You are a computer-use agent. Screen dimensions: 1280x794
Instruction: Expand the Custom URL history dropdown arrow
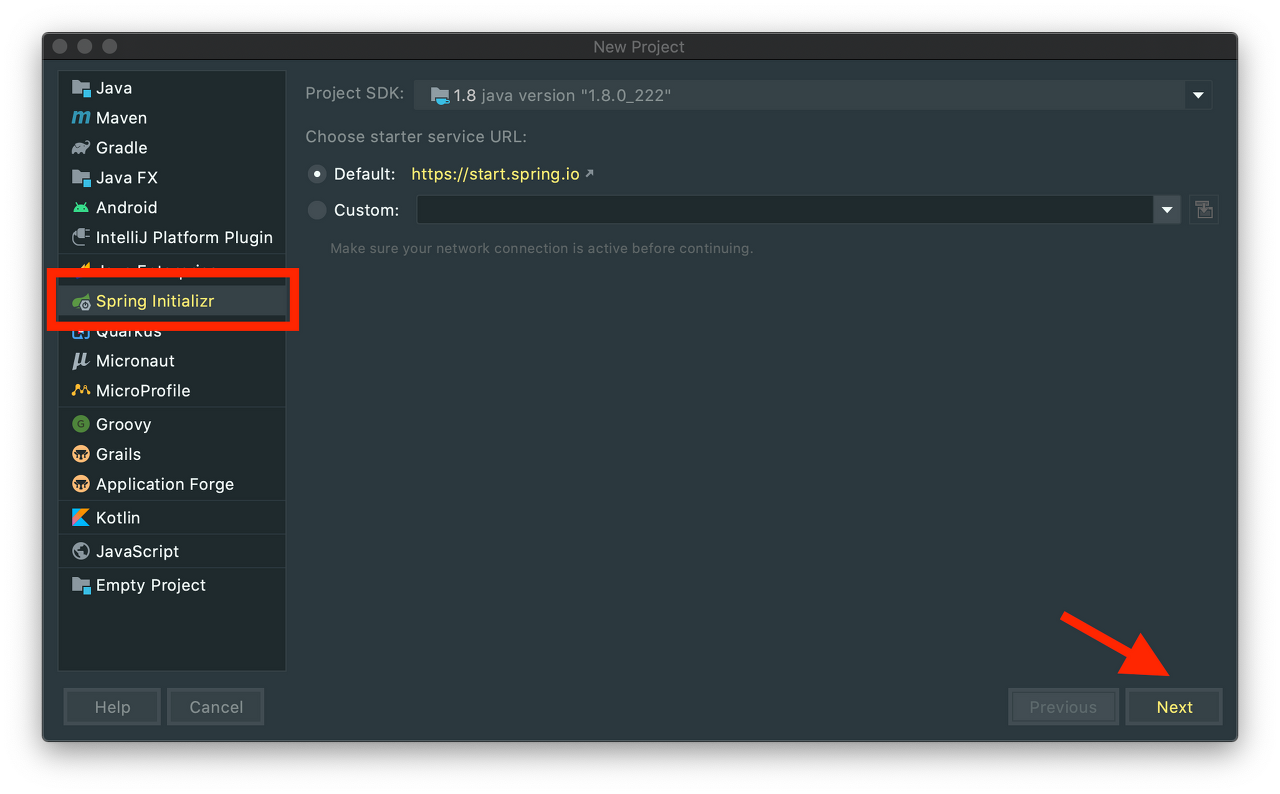point(1167,210)
